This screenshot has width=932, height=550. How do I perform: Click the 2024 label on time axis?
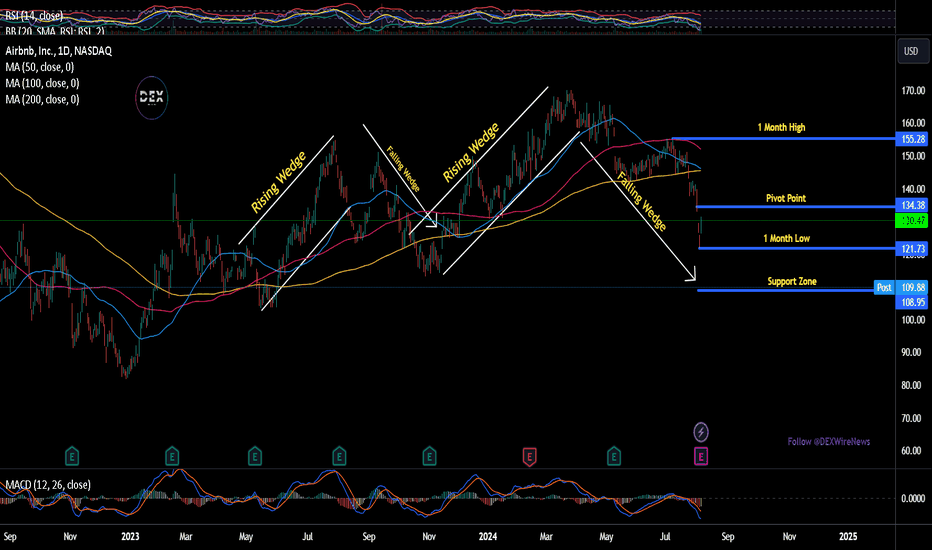pos(487,536)
